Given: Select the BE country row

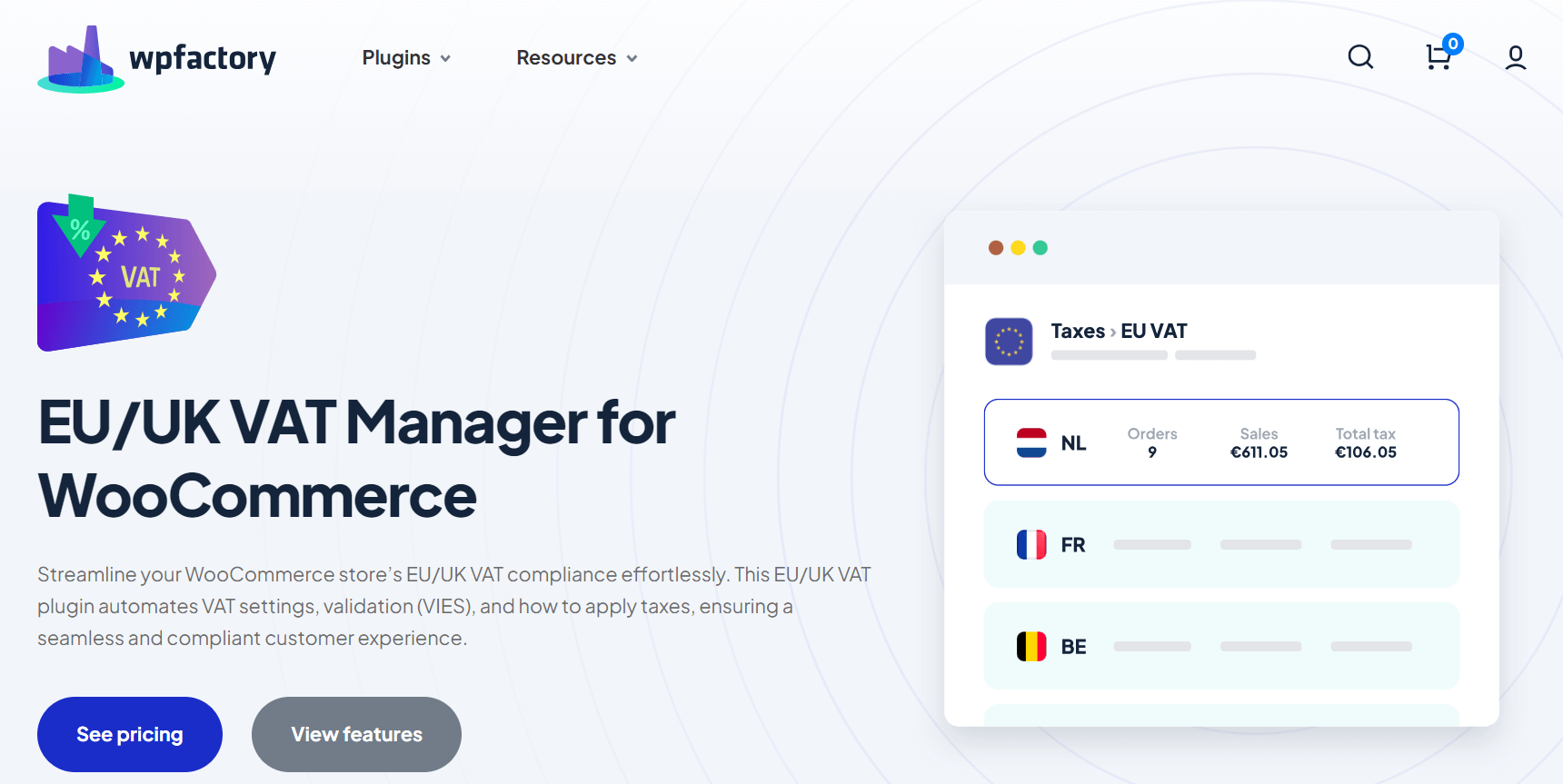Looking at the screenshot, I should point(1221,646).
